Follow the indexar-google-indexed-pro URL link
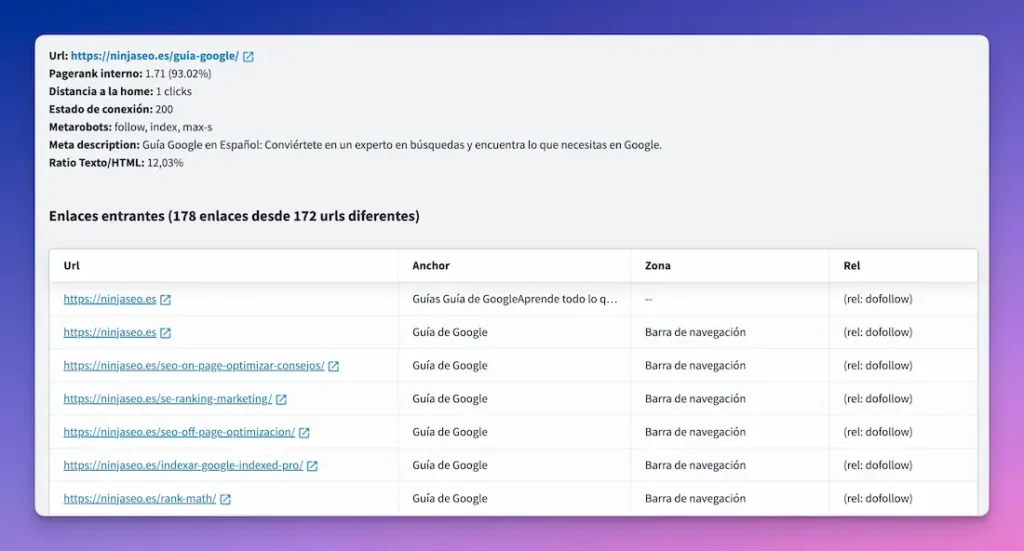1024x551 pixels. (183, 465)
